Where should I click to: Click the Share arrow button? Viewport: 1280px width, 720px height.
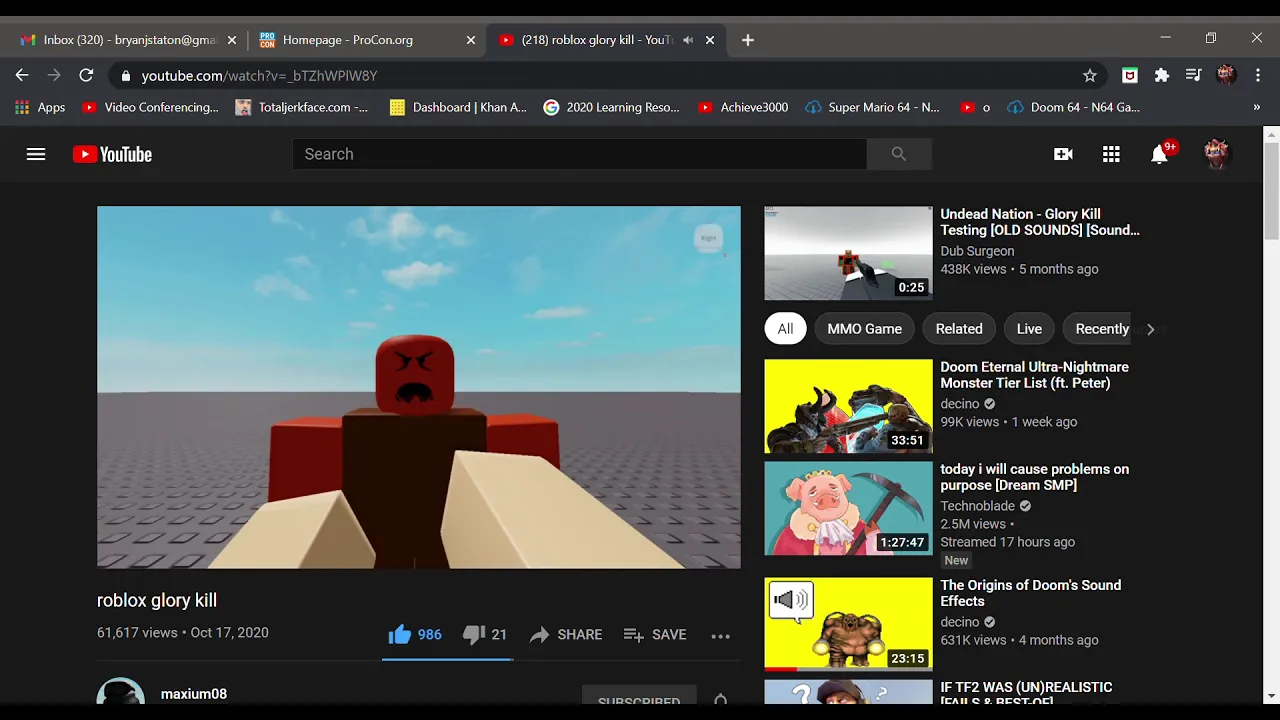[566, 634]
